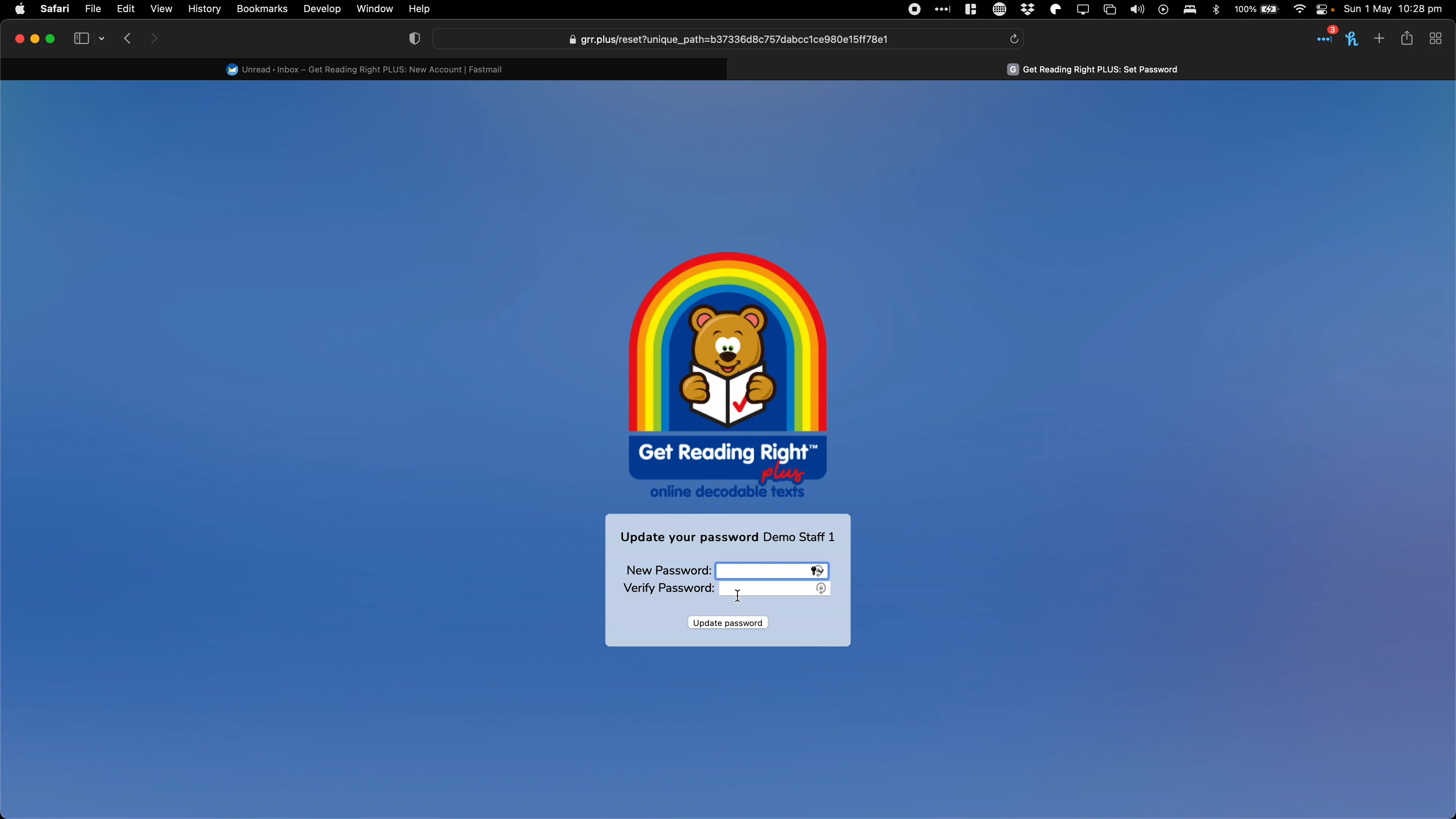
Task: Open the Bookmarks menu
Action: (x=262, y=9)
